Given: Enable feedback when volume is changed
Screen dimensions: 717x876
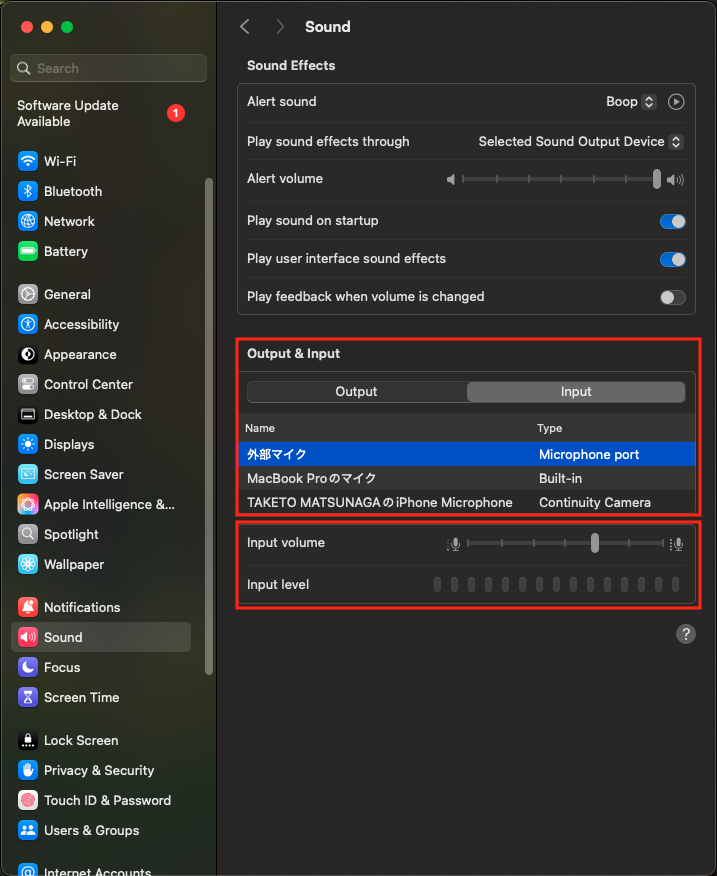Looking at the screenshot, I should coord(672,297).
